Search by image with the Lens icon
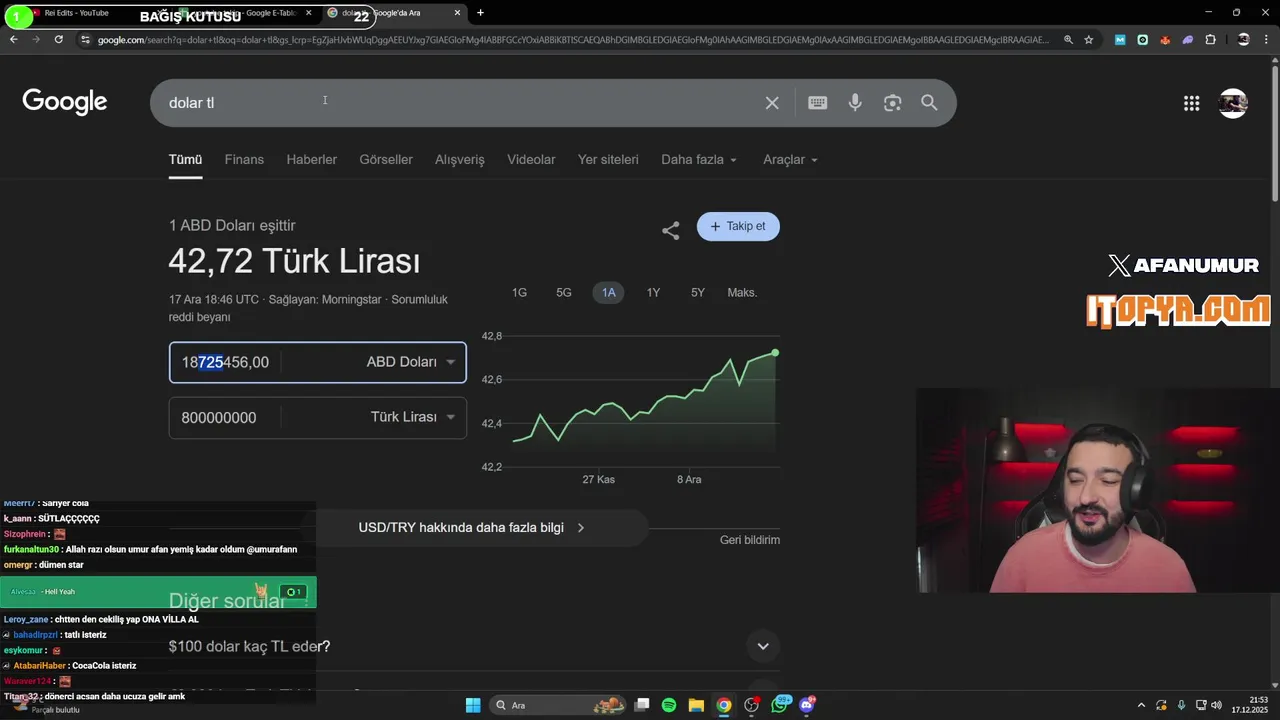The image size is (1280, 720). [892, 103]
